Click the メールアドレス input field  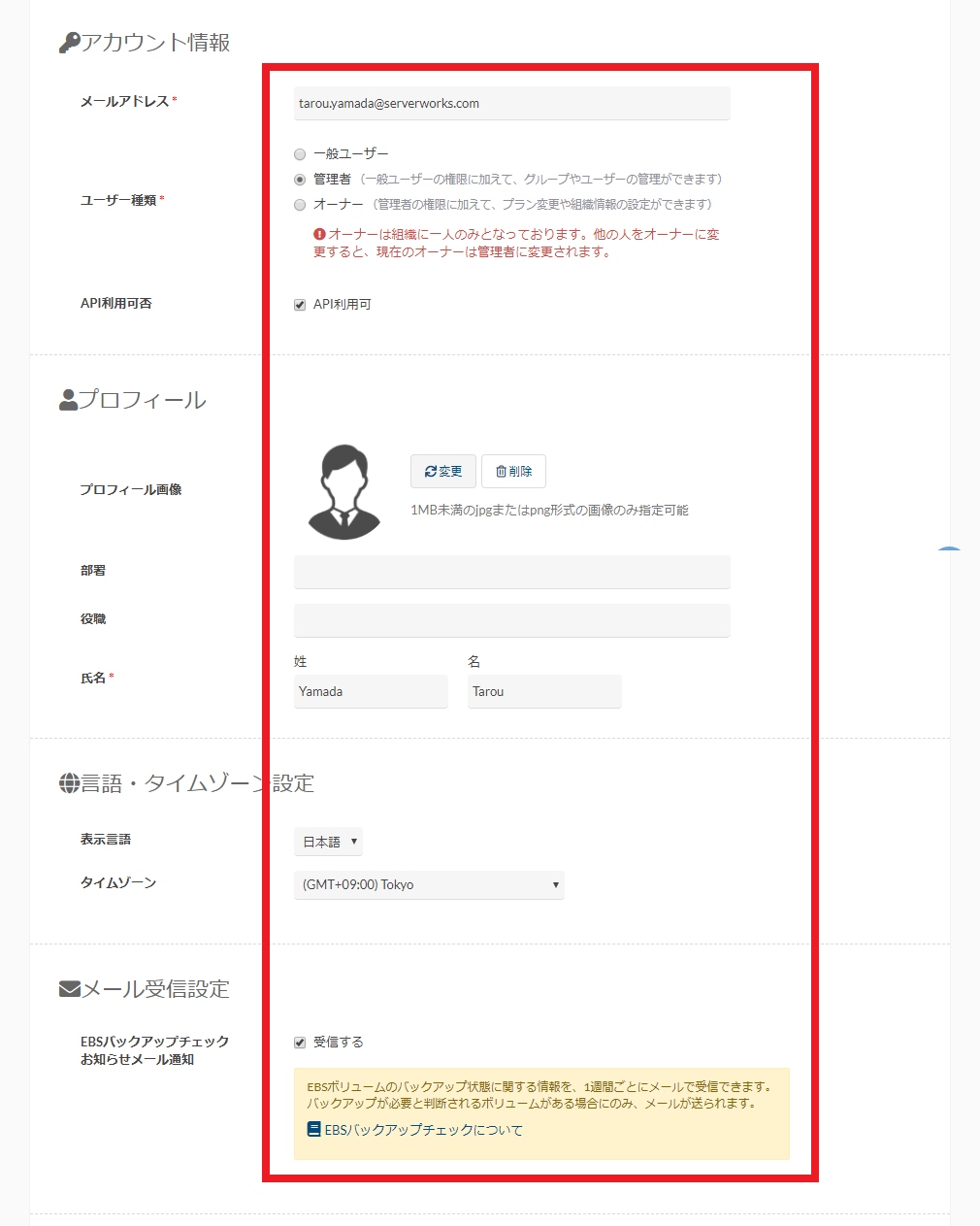coord(512,103)
